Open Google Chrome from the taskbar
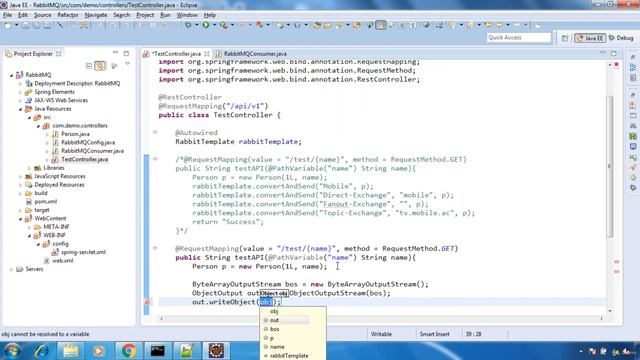Screen dimensions: 640x360 click(128, 351)
